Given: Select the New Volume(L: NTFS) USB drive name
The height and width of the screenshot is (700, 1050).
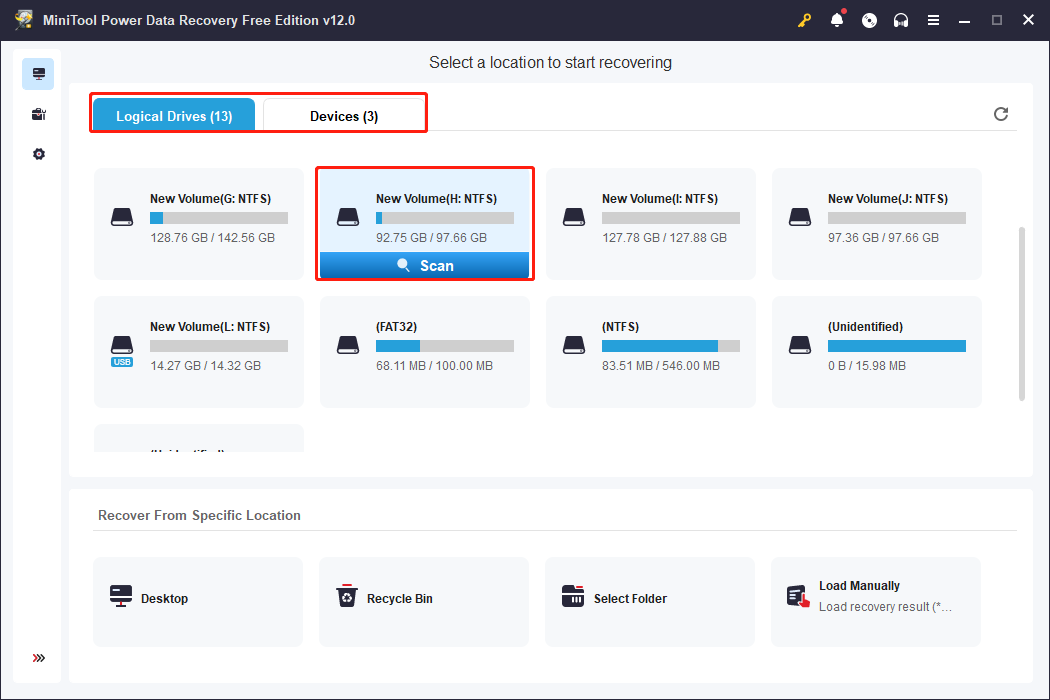Looking at the screenshot, I should coord(210,326).
